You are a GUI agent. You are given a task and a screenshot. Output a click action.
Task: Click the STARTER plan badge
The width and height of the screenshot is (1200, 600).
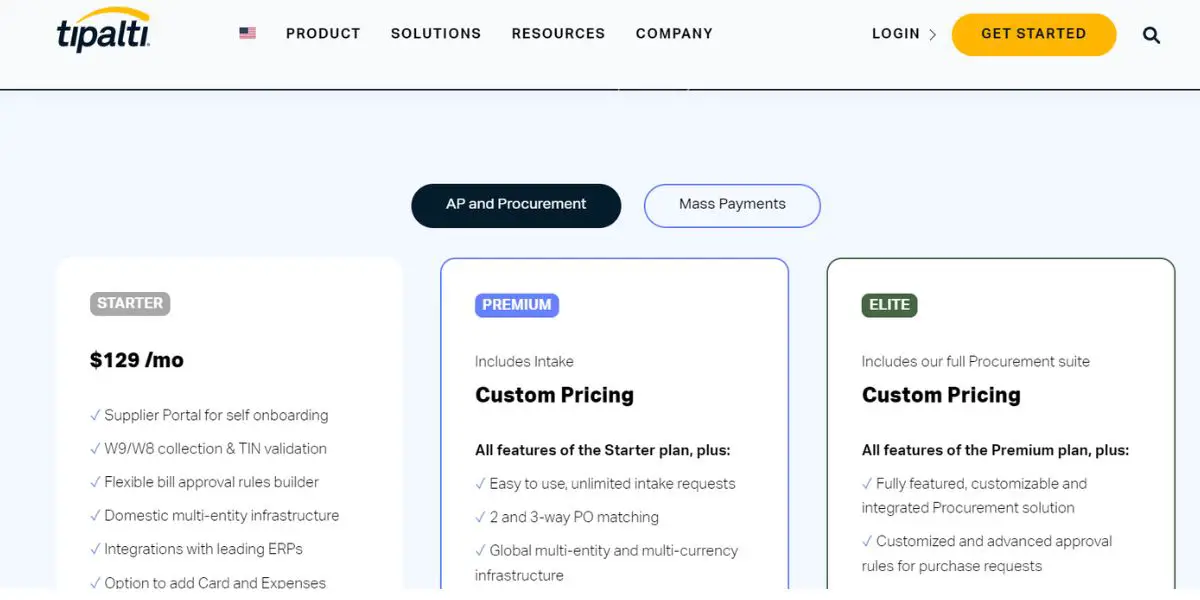(x=130, y=304)
